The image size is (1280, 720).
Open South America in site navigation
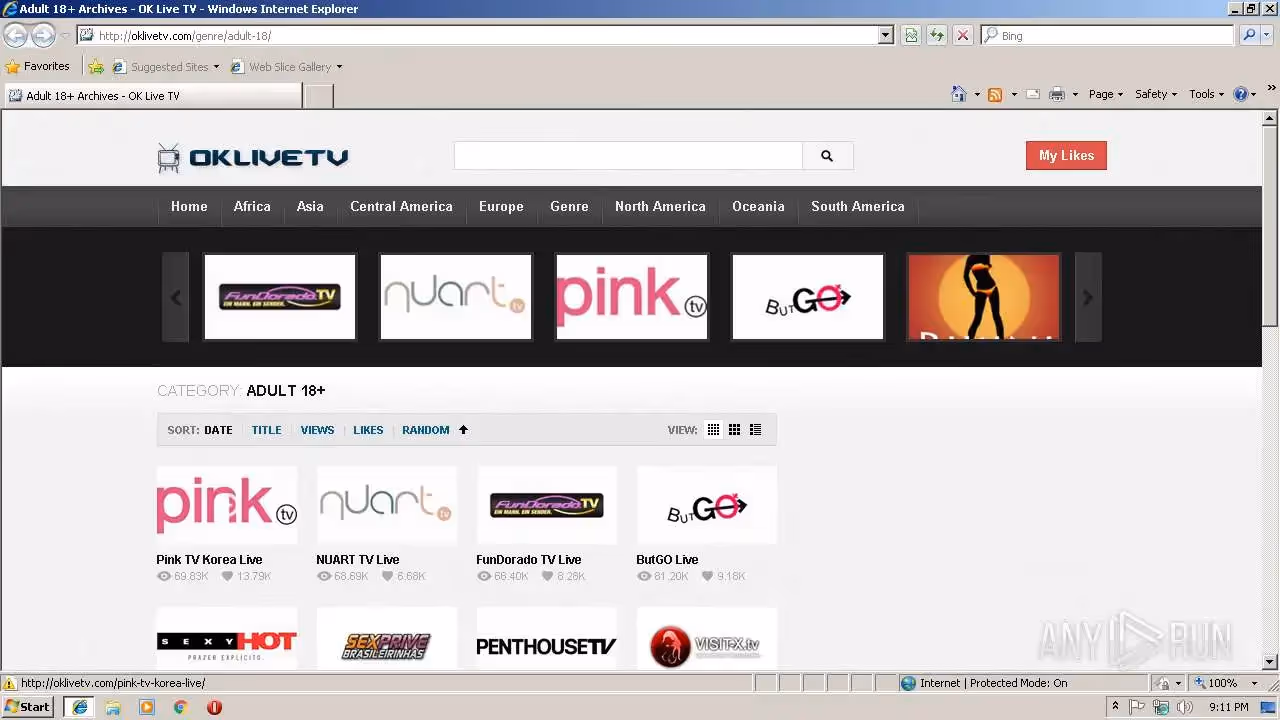click(x=858, y=206)
